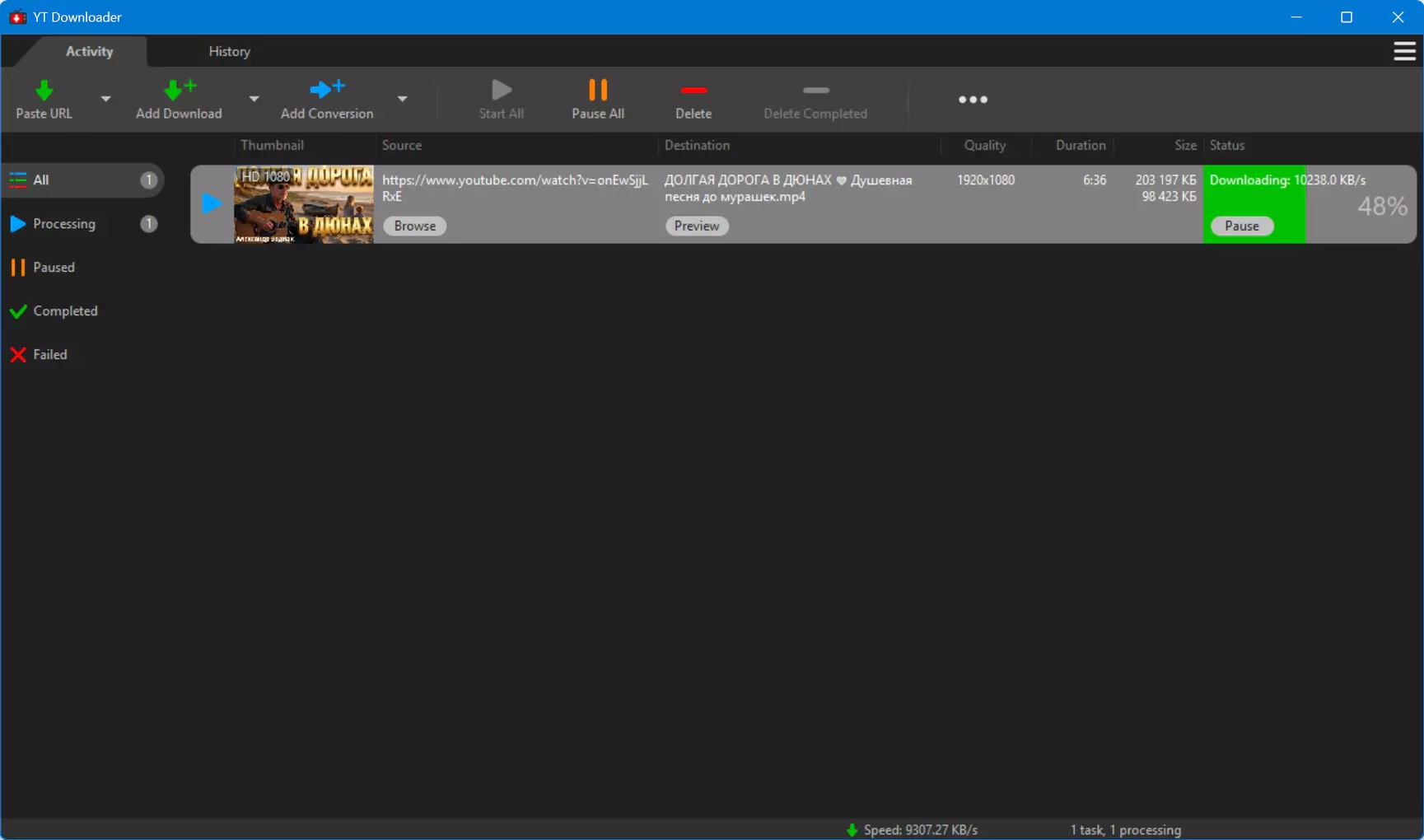Click the YouTube source URL text
The width and height of the screenshot is (1424, 840).
pos(515,188)
